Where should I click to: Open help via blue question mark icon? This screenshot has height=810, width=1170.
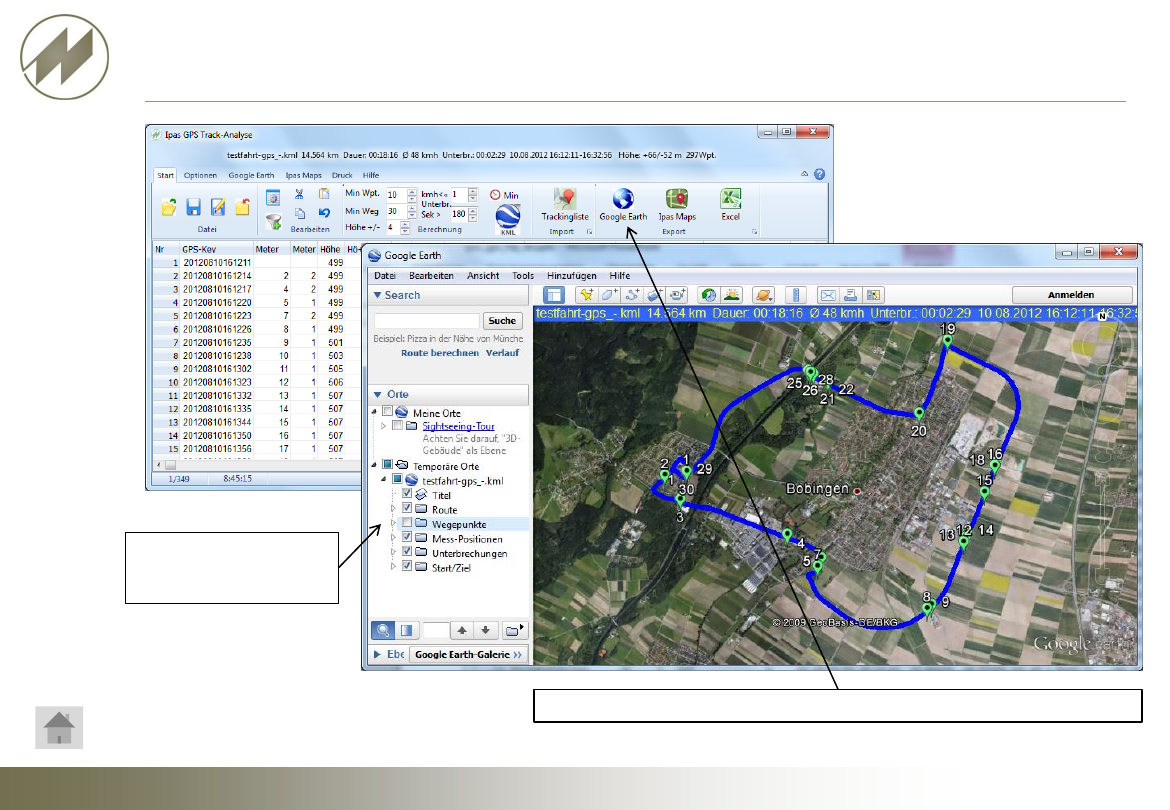pyautogui.click(x=819, y=174)
